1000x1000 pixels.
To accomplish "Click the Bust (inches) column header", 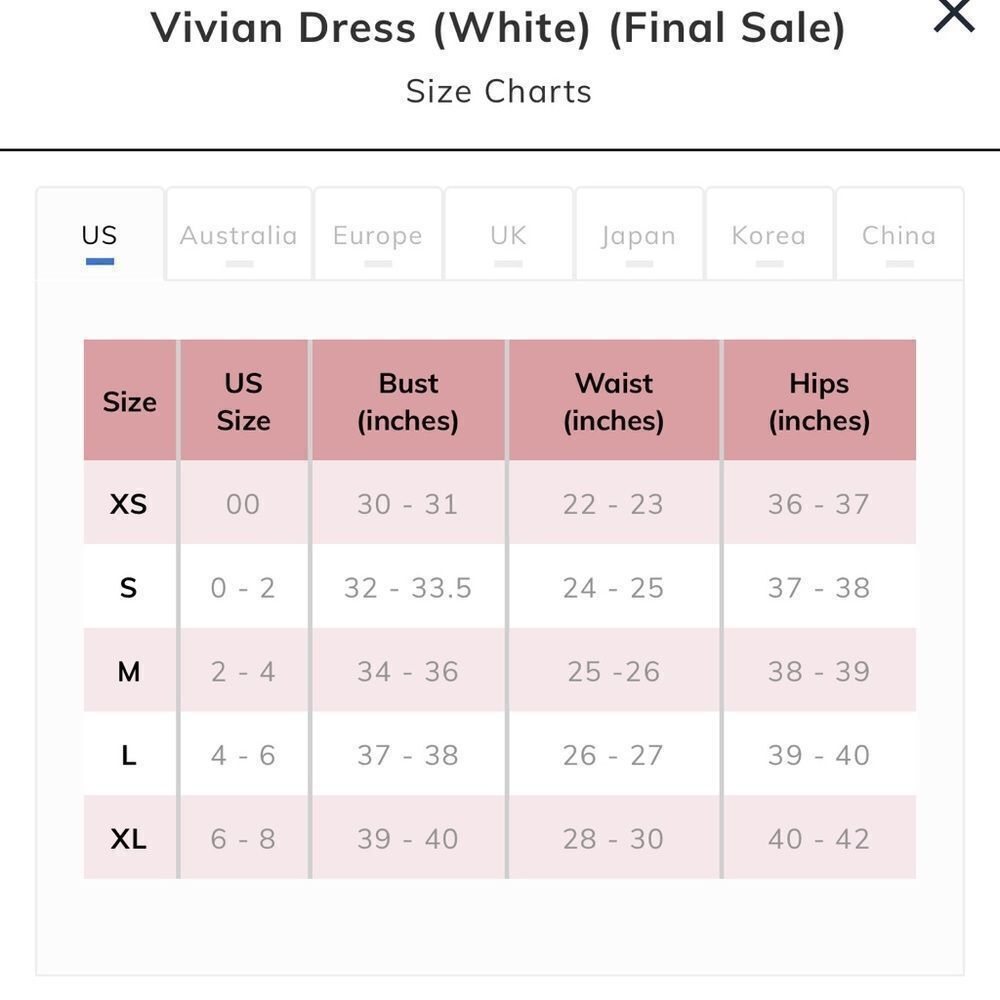I will tap(408, 400).
